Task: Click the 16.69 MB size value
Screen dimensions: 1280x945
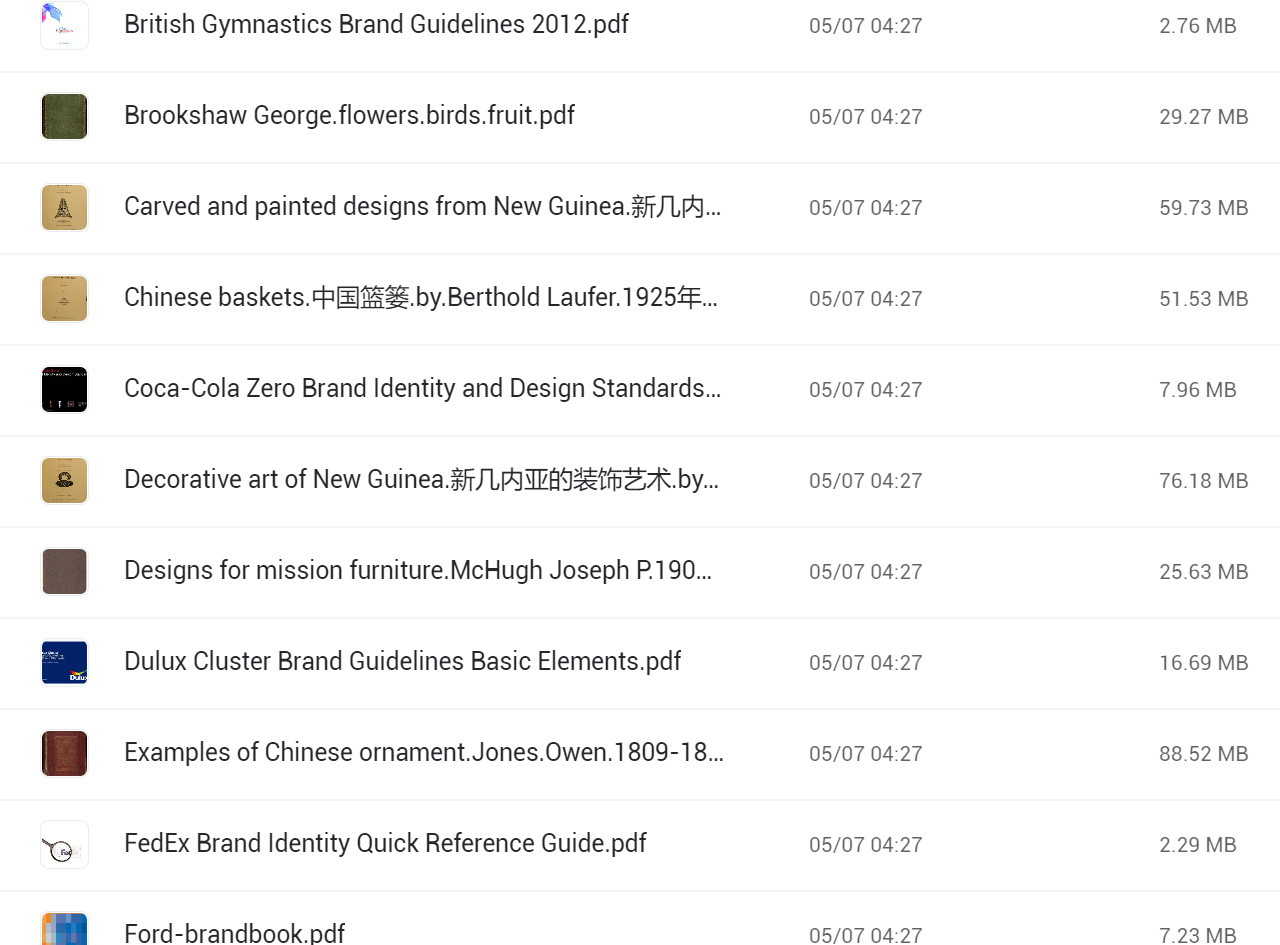Action: click(1204, 663)
